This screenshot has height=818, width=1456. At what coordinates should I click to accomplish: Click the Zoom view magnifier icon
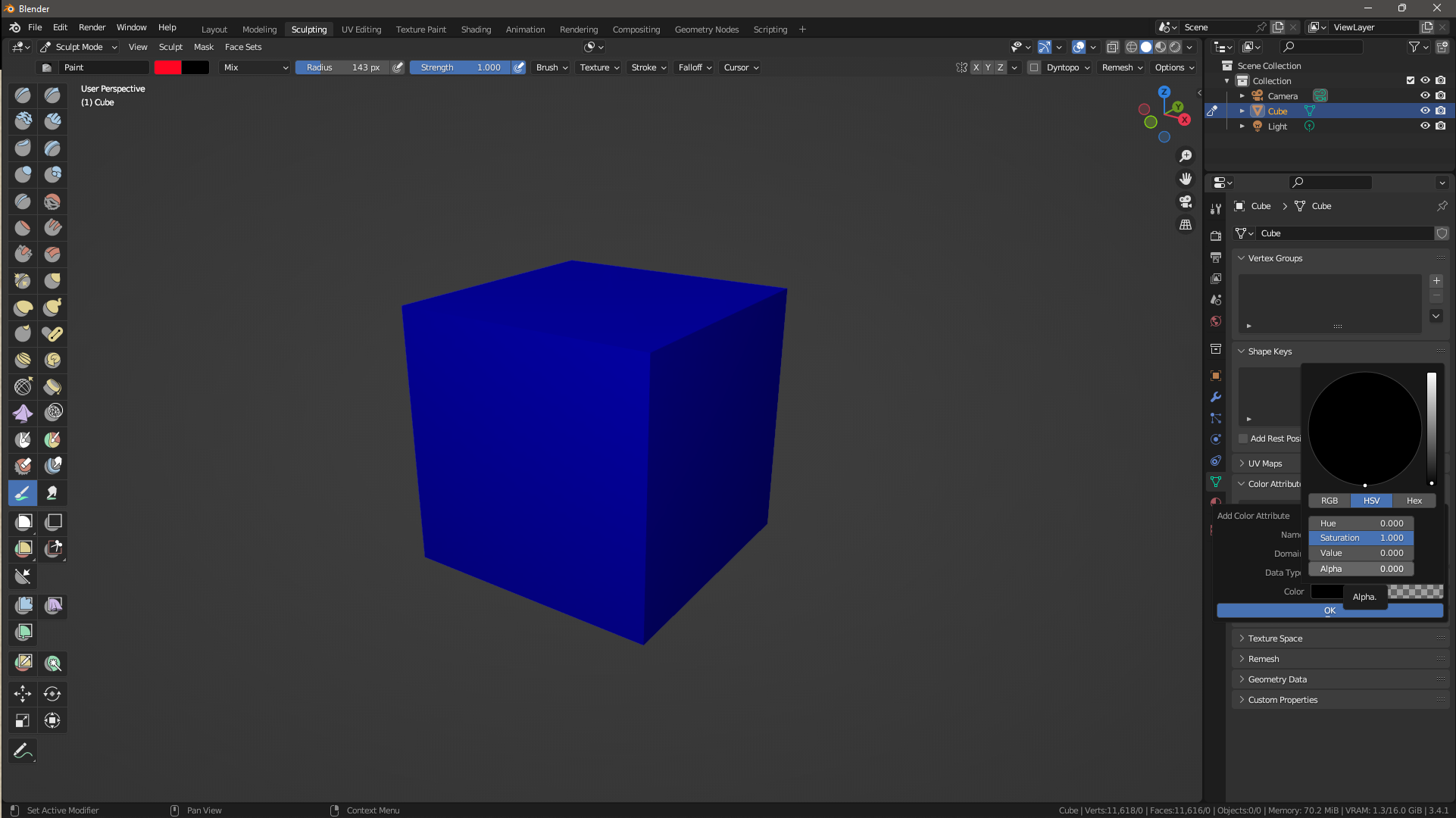(1186, 156)
